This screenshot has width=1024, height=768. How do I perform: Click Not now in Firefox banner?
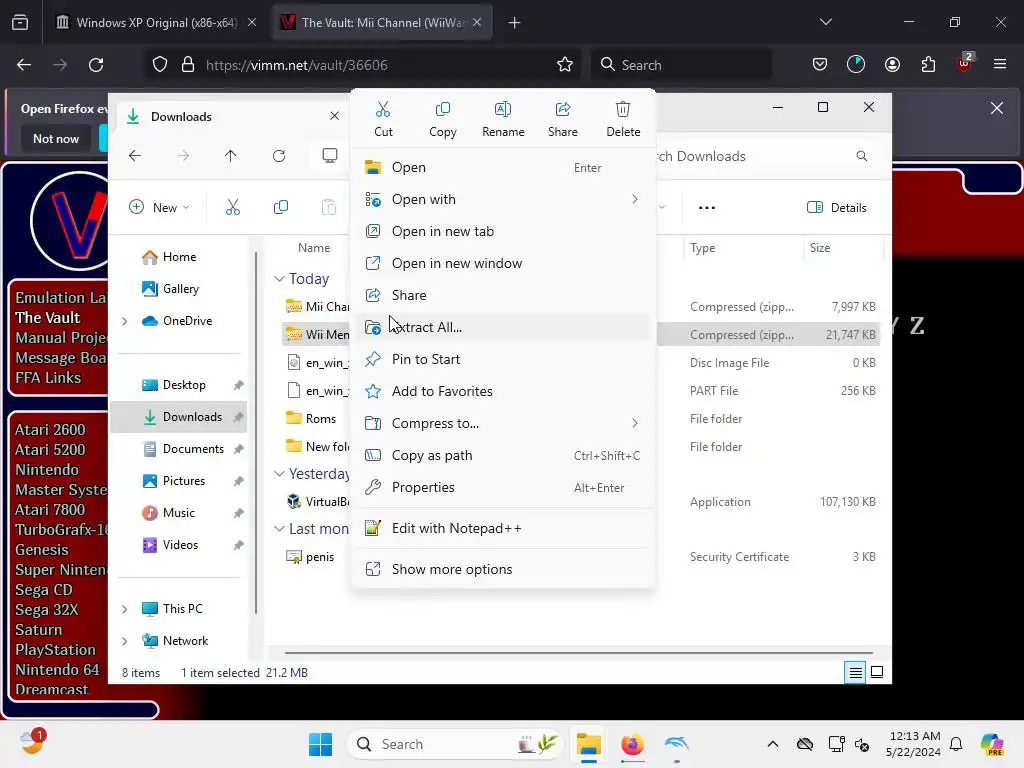point(56,138)
